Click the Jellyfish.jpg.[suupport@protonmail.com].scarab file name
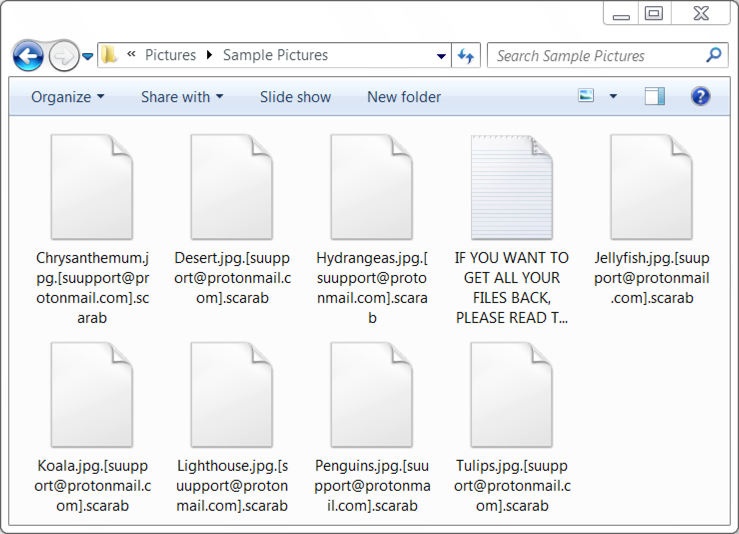739x534 pixels. coord(652,278)
